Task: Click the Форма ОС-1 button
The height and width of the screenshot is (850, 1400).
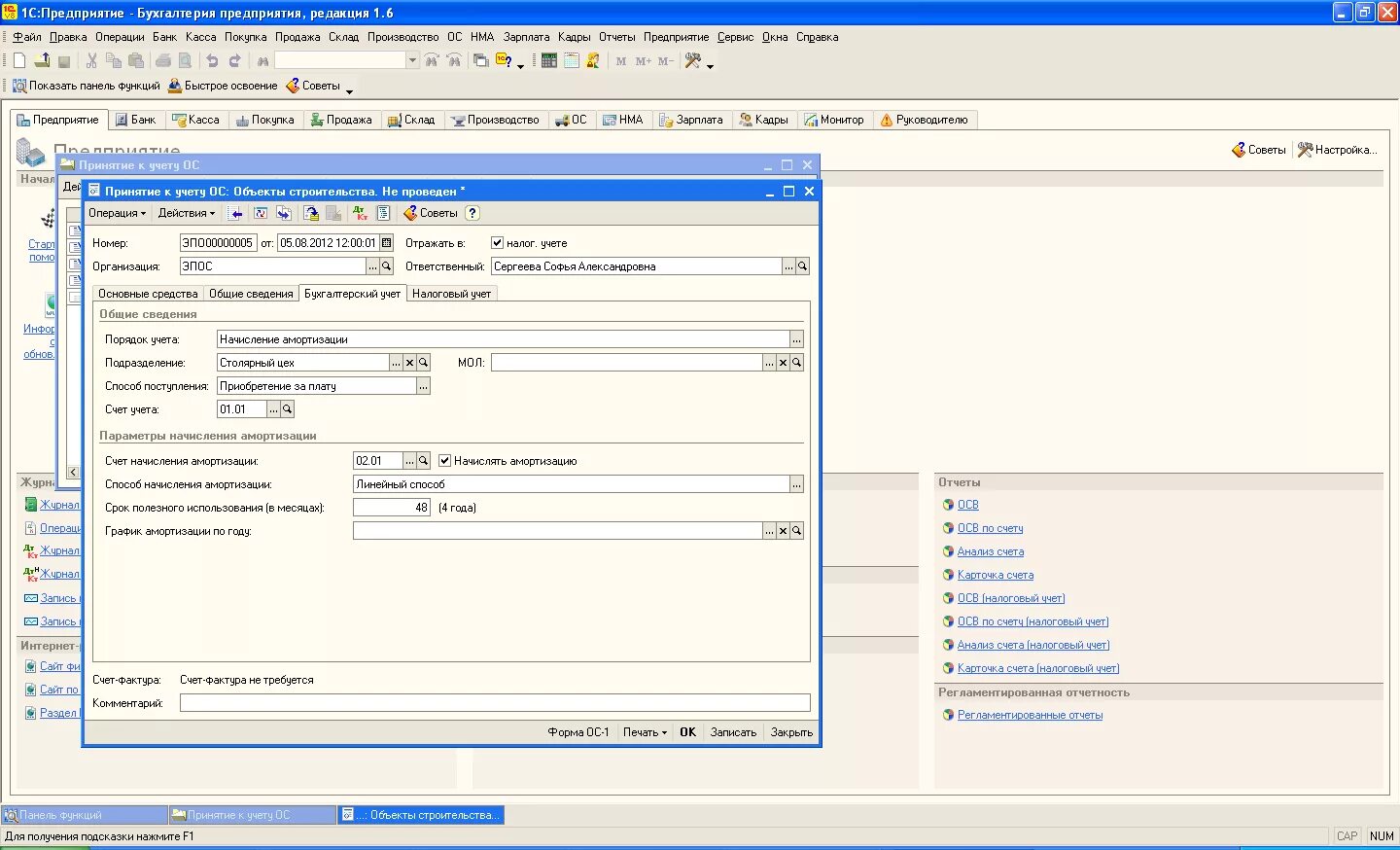Action: [577, 732]
